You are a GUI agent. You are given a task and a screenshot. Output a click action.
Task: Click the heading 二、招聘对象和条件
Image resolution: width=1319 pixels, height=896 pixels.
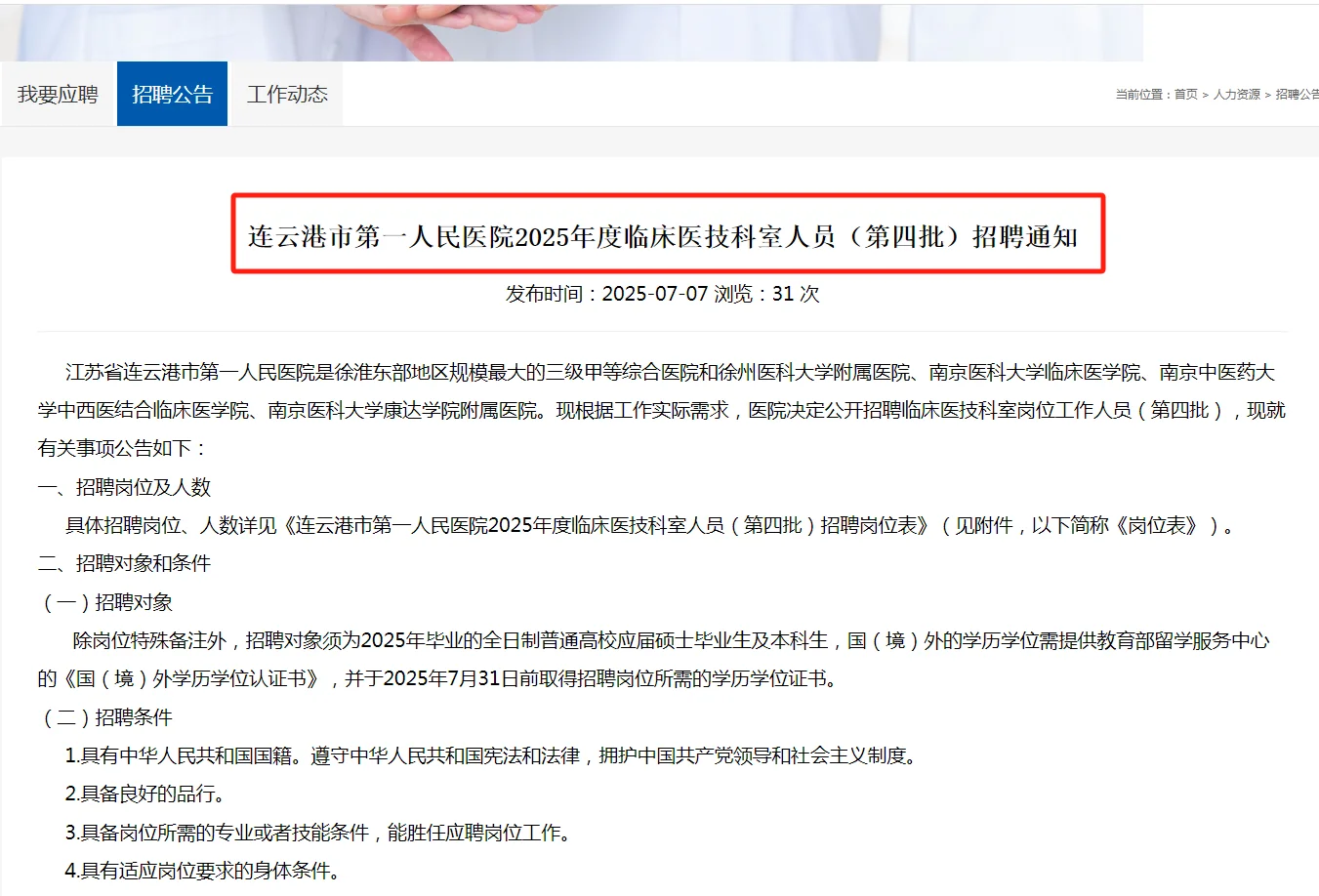124,563
